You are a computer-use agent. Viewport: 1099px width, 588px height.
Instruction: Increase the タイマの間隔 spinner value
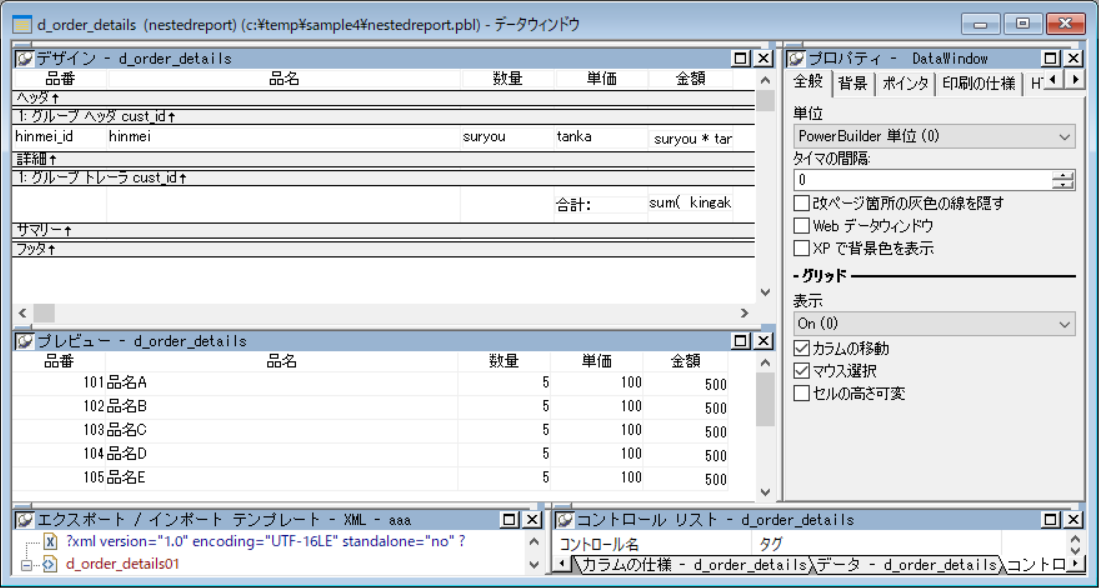[1064, 176]
